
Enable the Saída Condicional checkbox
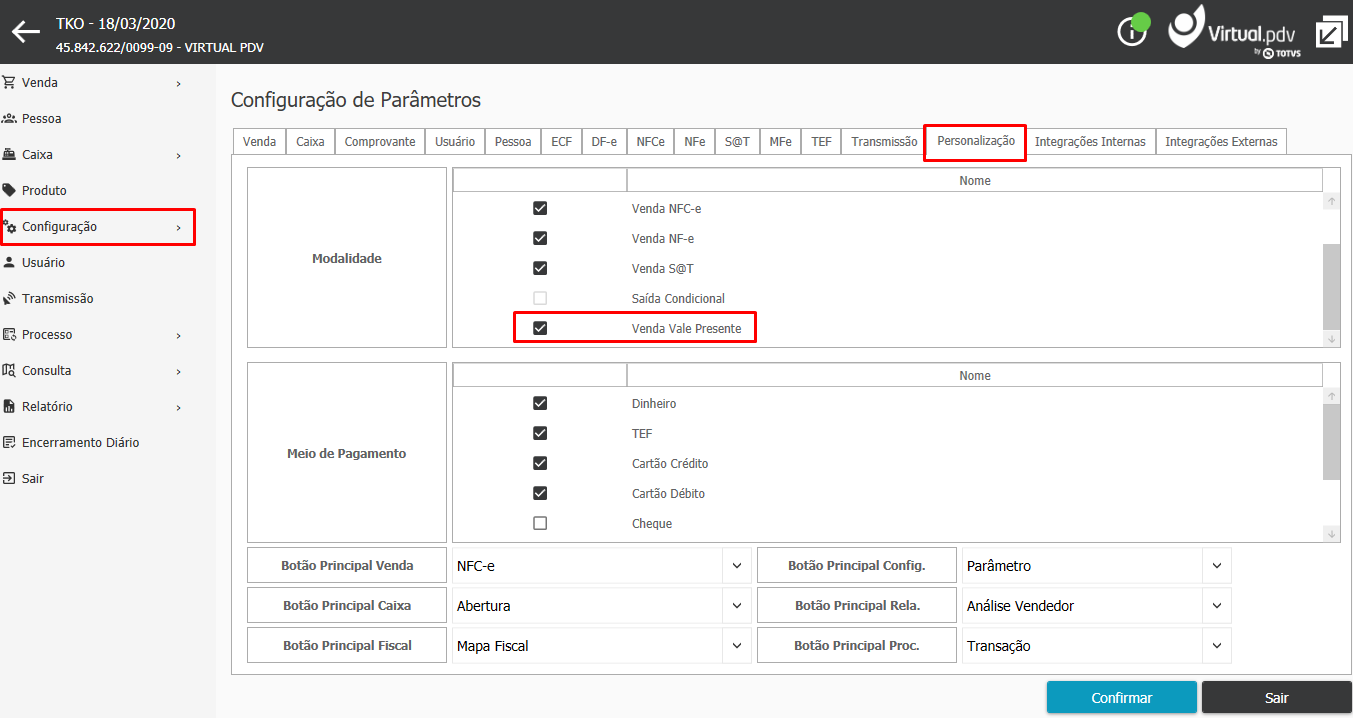tap(540, 299)
